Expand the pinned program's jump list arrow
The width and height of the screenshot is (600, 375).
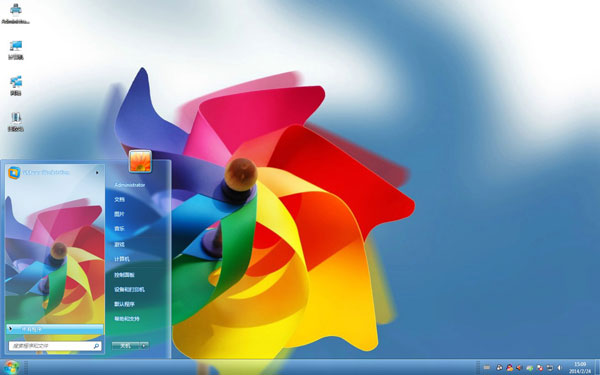click(x=97, y=173)
